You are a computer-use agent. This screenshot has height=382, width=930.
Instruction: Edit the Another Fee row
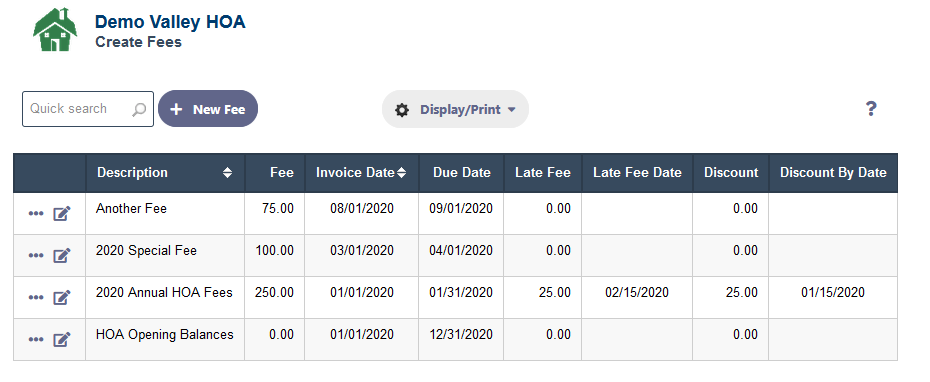pyautogui.click(x=62, y=214)
